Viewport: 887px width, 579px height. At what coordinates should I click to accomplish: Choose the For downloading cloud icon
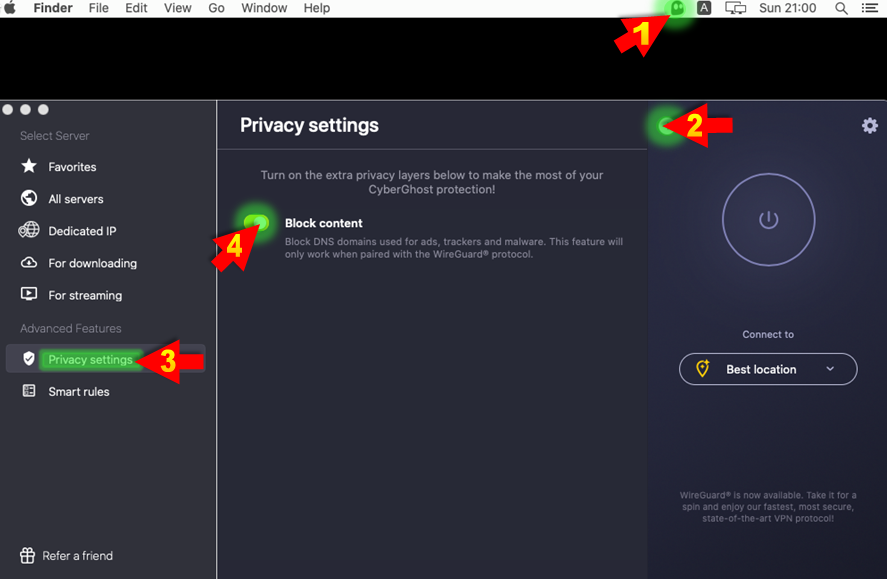pyautogui.click(x=29, y=262)
